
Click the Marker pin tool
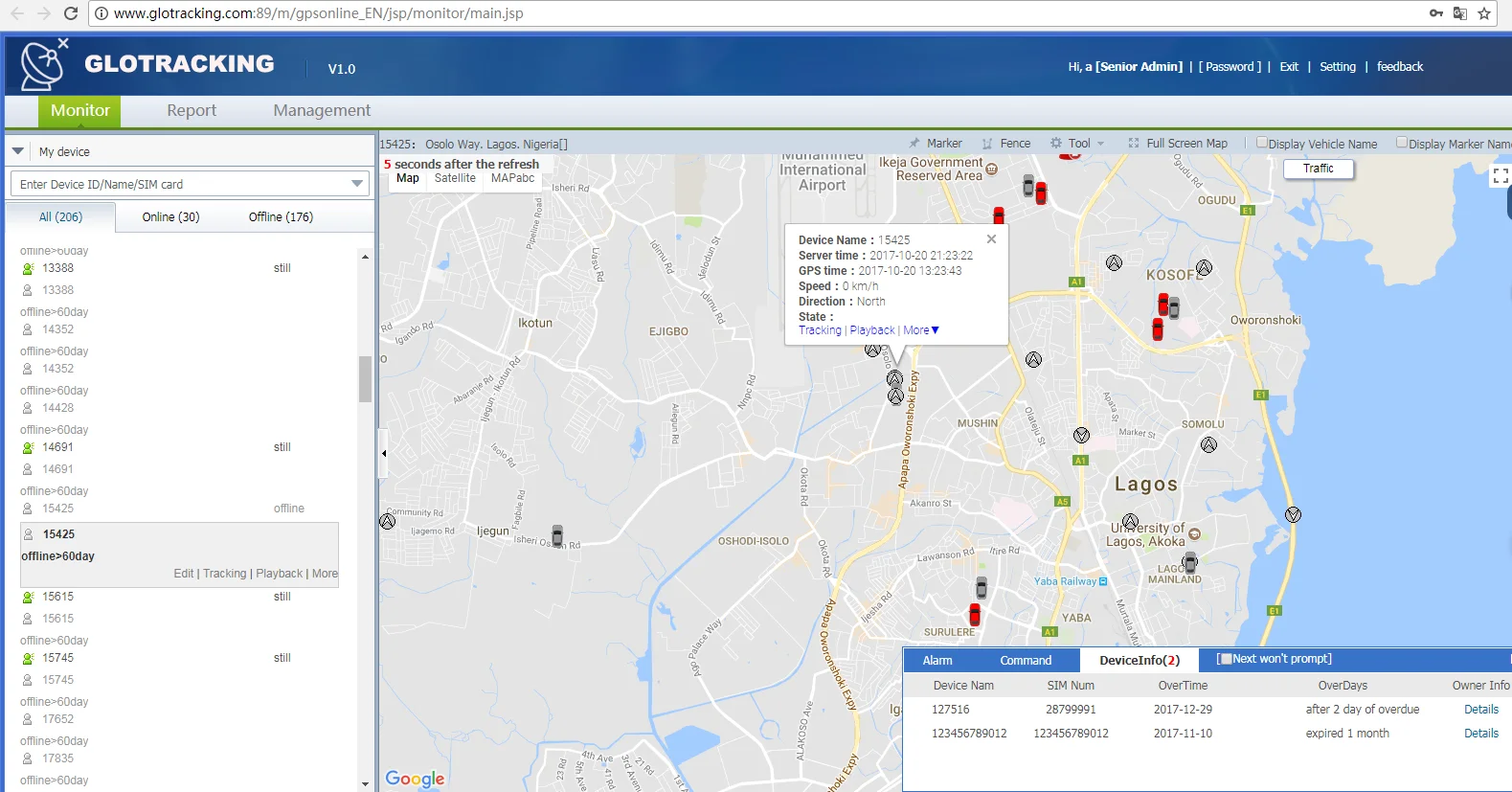(935, 144)
